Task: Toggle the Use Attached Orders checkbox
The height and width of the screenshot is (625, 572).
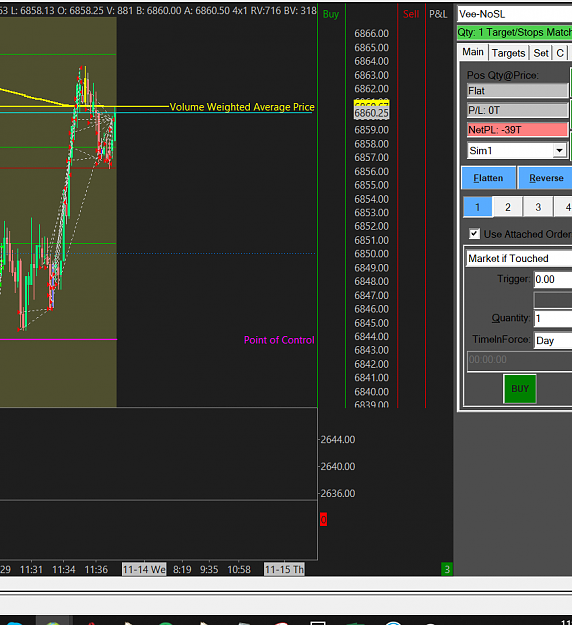Action: tap(474, 234)
